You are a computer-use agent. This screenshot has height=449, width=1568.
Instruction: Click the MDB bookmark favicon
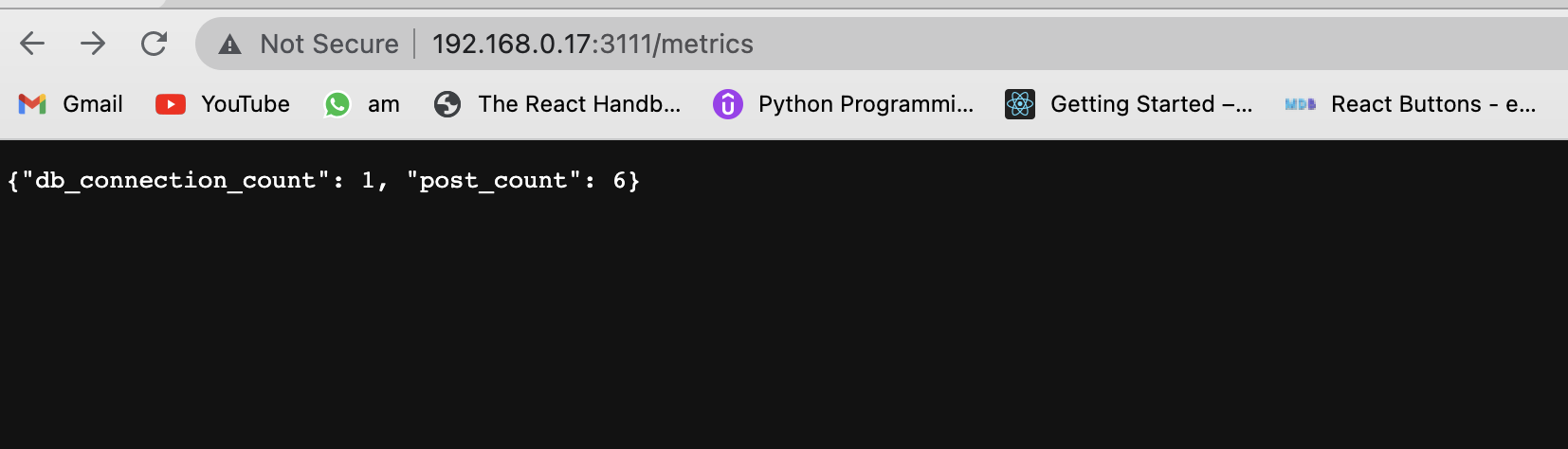tap(1300, 104)
